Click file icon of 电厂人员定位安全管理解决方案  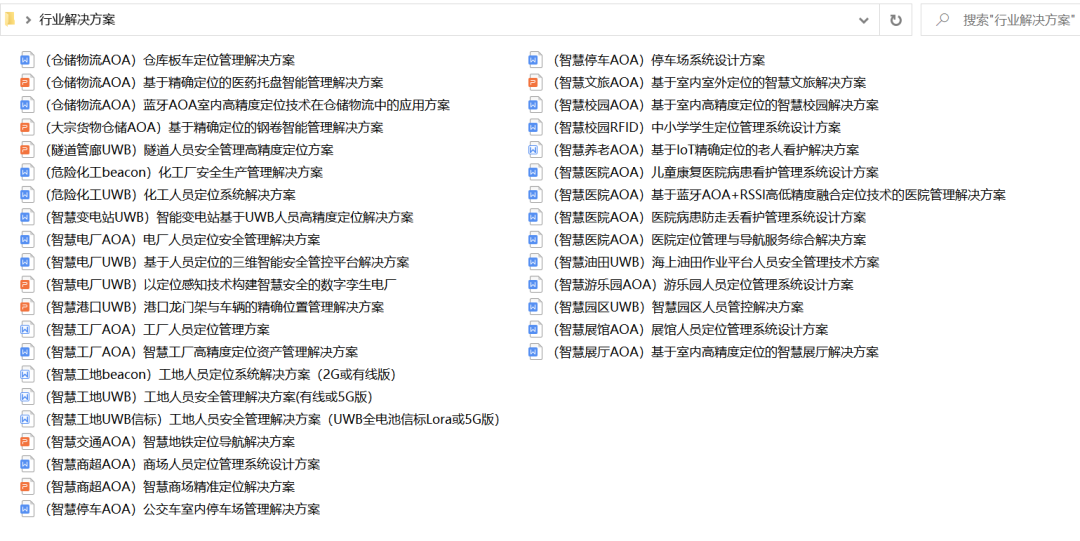(x=27, y=240)
